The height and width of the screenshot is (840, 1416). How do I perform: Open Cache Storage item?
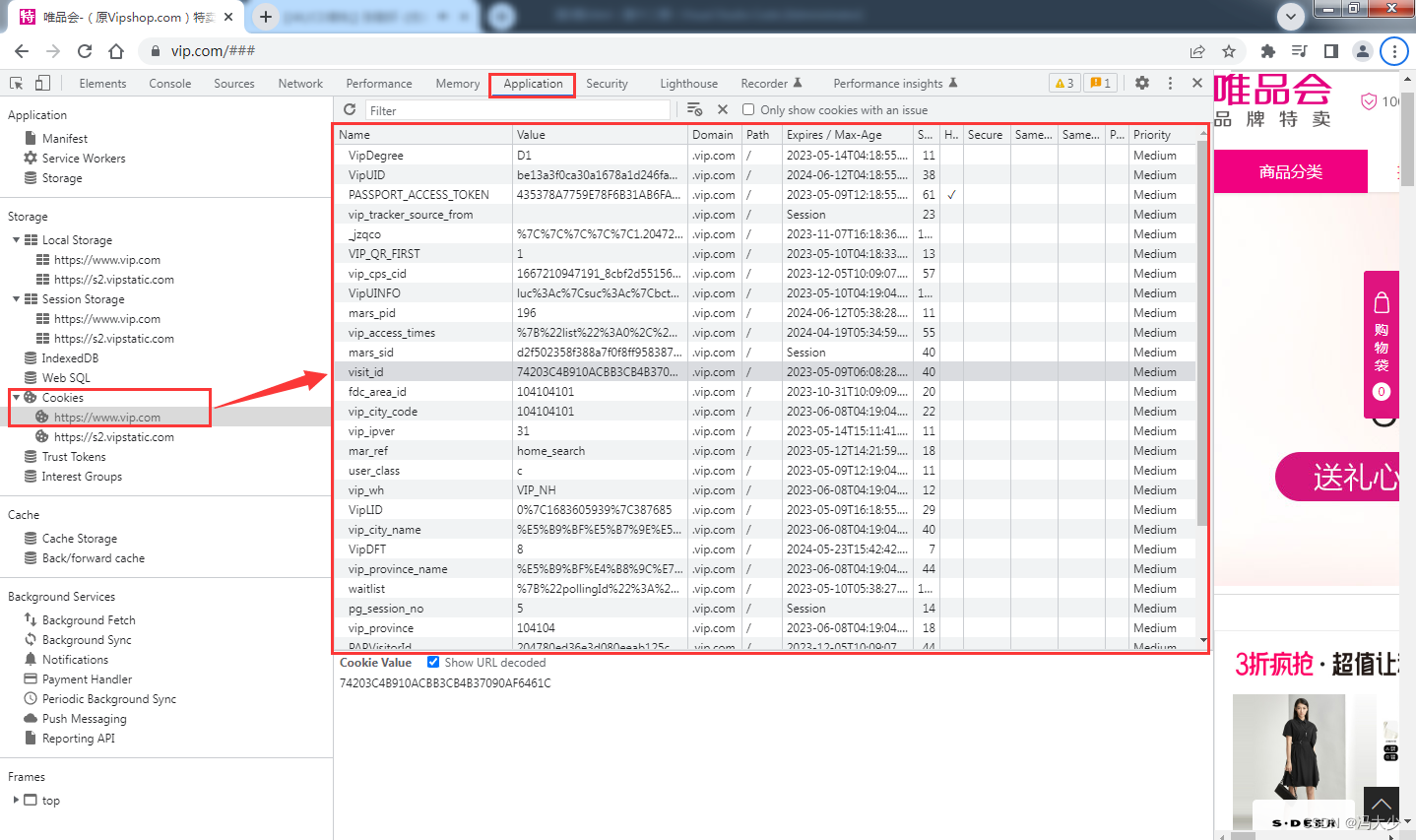click(79, 538)
